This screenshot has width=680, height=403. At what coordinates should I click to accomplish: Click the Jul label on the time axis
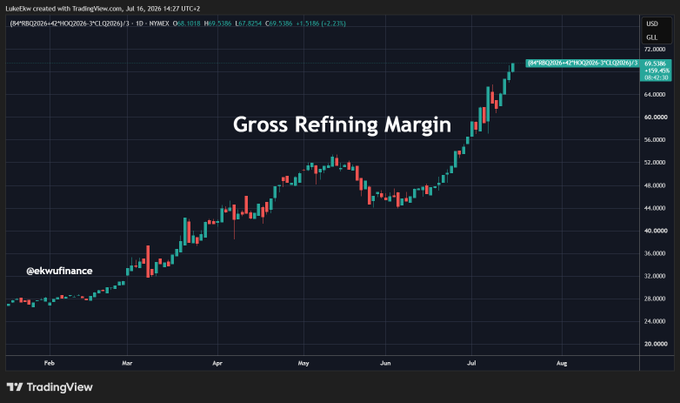[x=471, y=363]
